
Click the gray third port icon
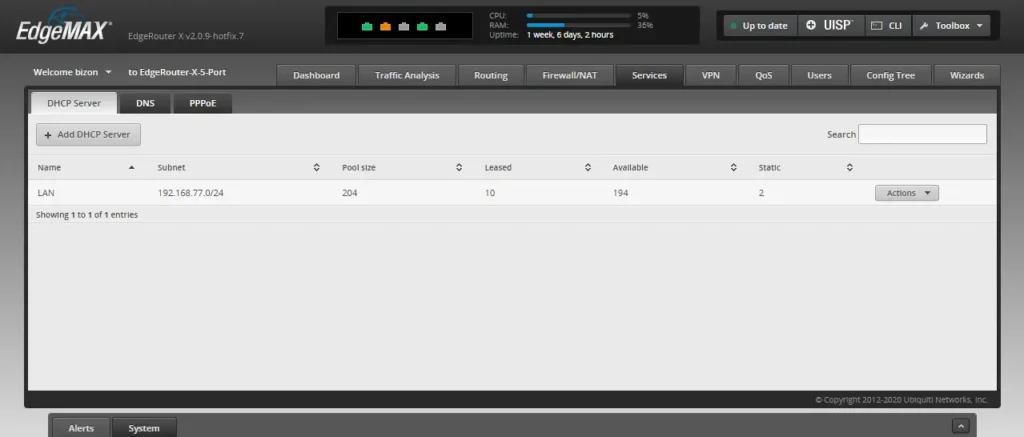click(x=404, y=27)
